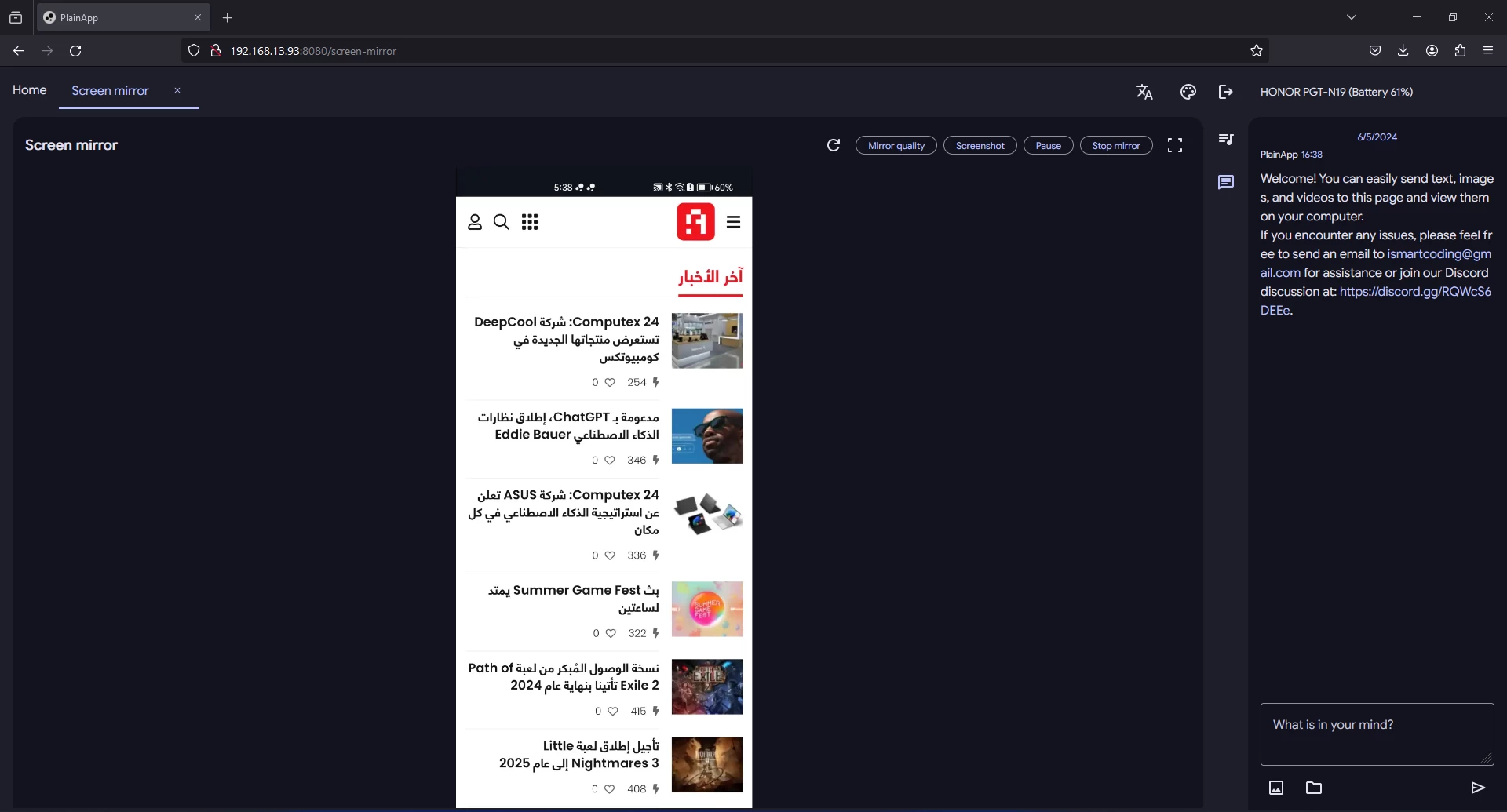This screenshot has height=812, width=1507.
Task: Click the HONOR PGT-N19 device label
Action: (x=1336, y=92)
